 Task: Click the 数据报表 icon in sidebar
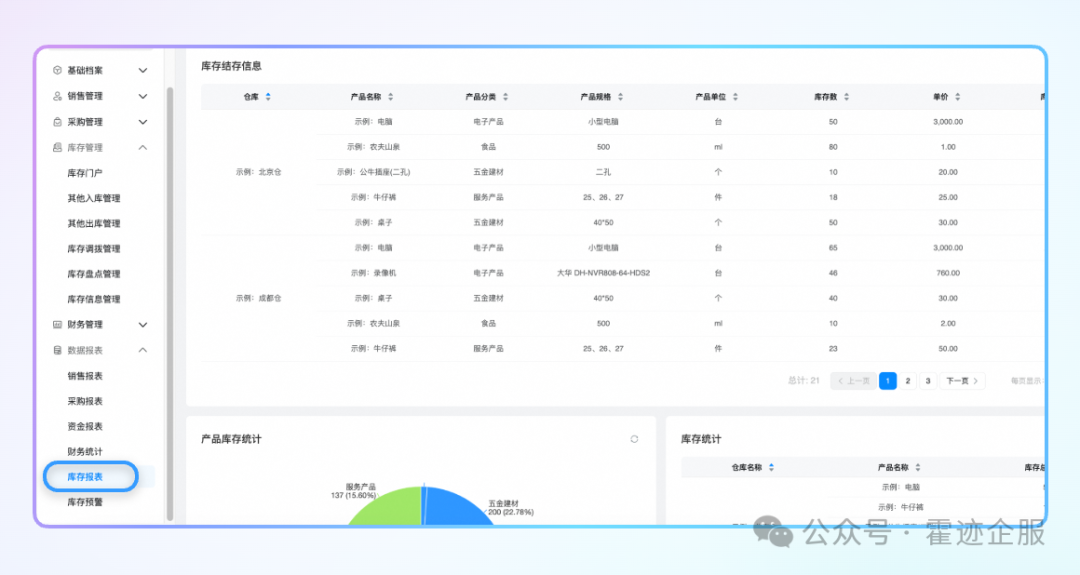[57, 351]
